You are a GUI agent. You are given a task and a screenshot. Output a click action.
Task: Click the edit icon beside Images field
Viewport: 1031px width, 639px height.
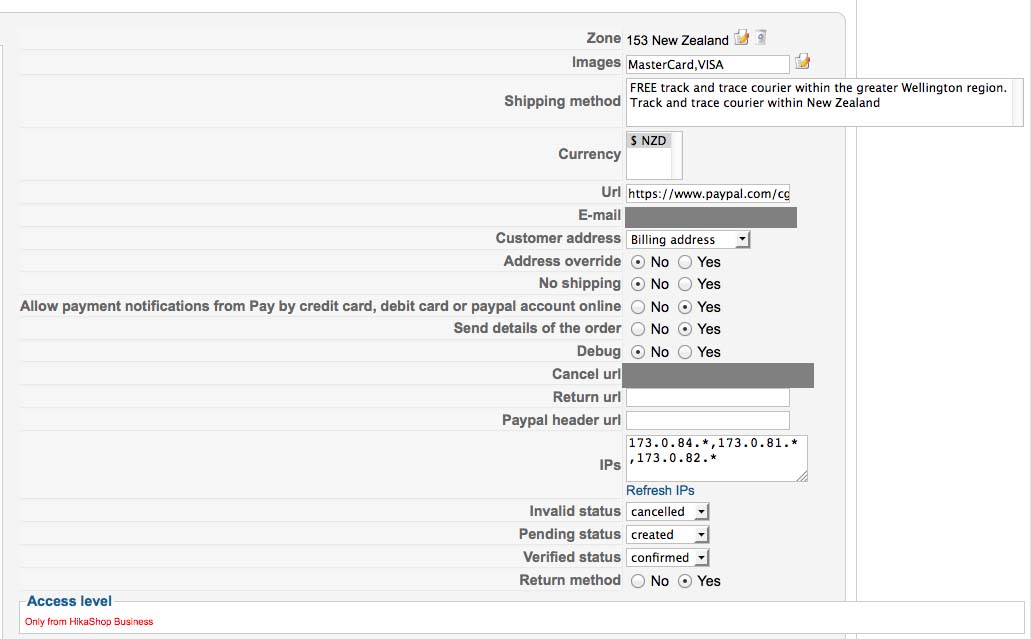(802, 62)
